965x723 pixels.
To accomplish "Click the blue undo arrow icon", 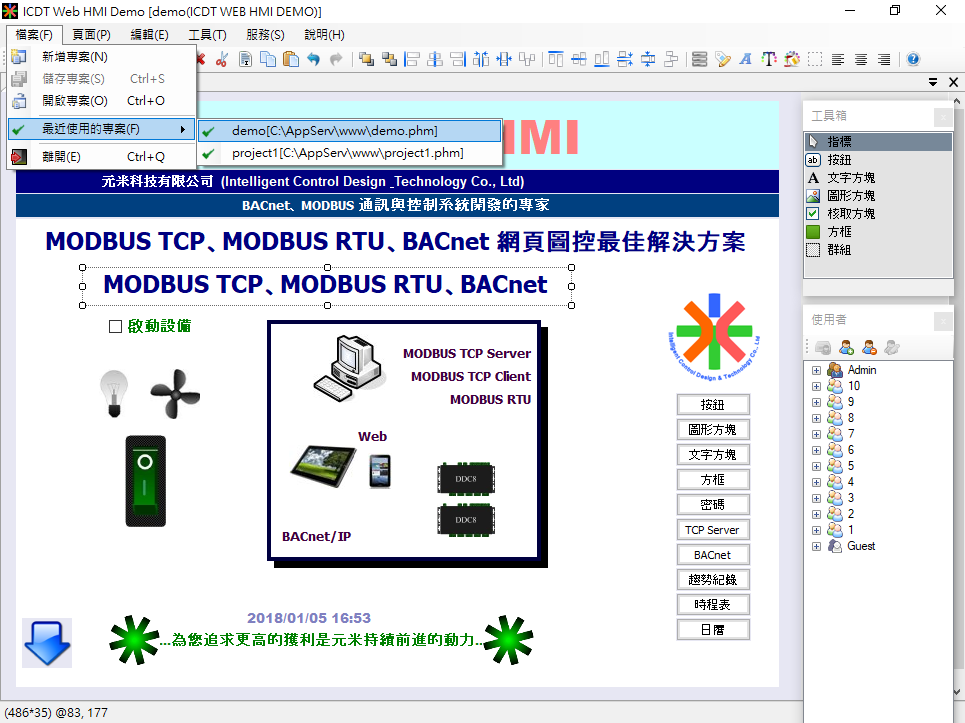I will click(314, 59).
